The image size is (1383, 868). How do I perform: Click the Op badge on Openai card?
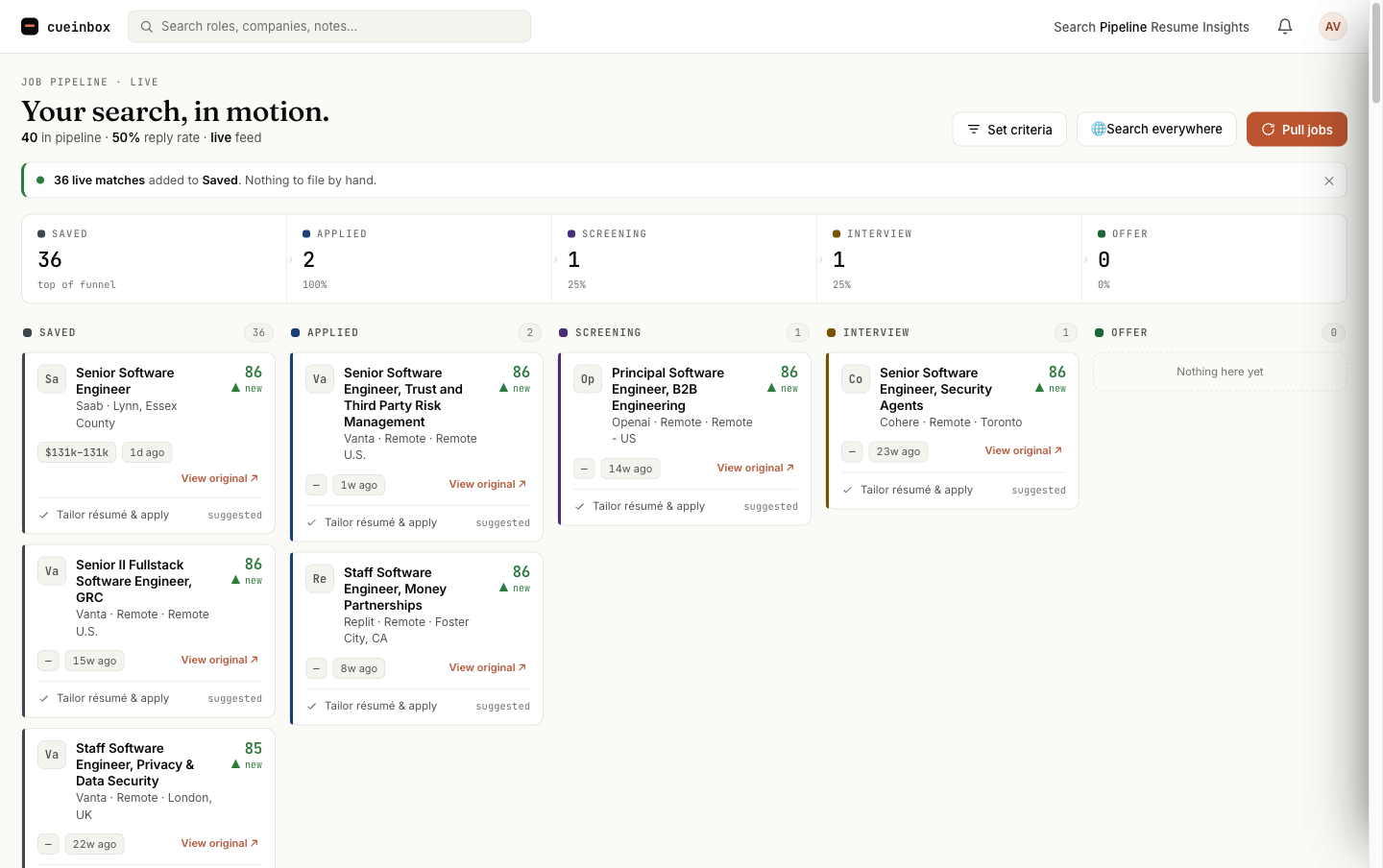point(588,379)
